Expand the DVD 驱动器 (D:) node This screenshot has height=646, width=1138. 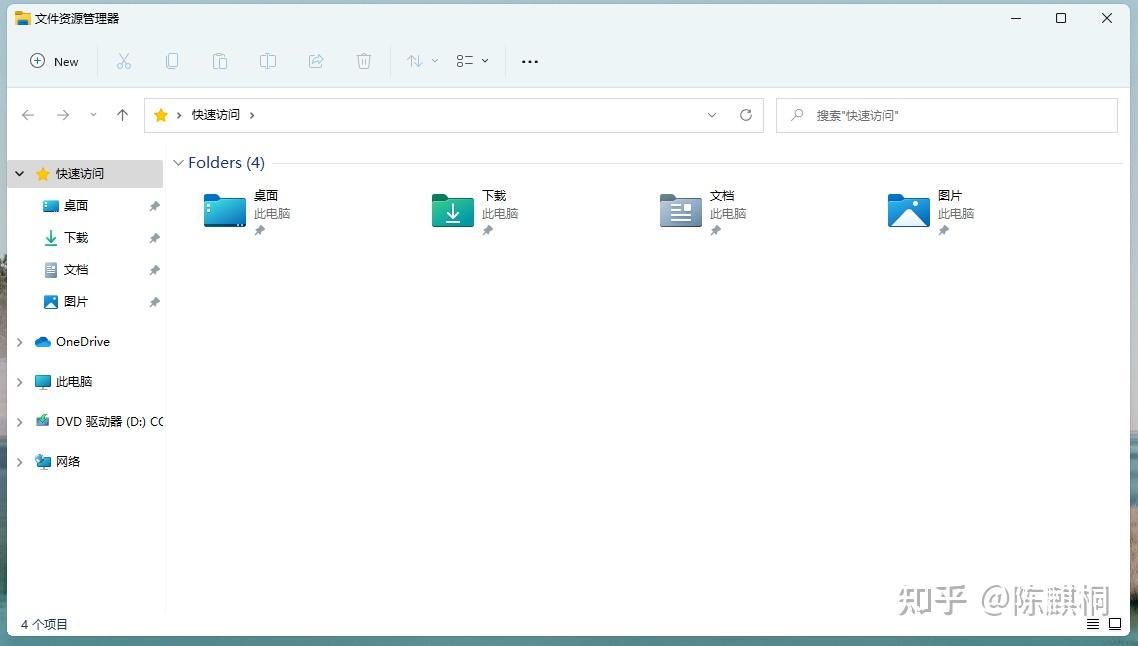[x=20, y=422]
